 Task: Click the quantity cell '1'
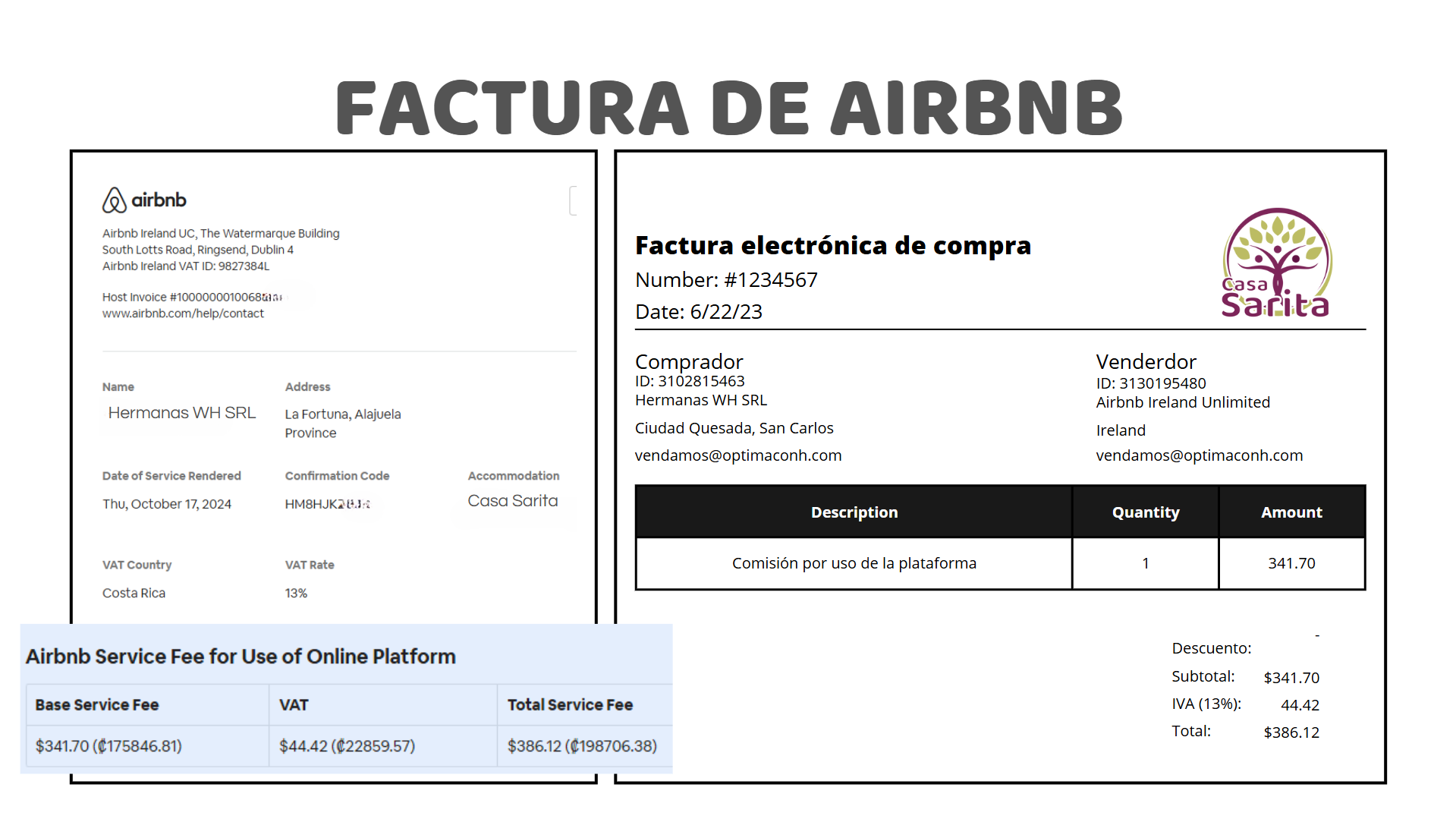click(1146, 563)
